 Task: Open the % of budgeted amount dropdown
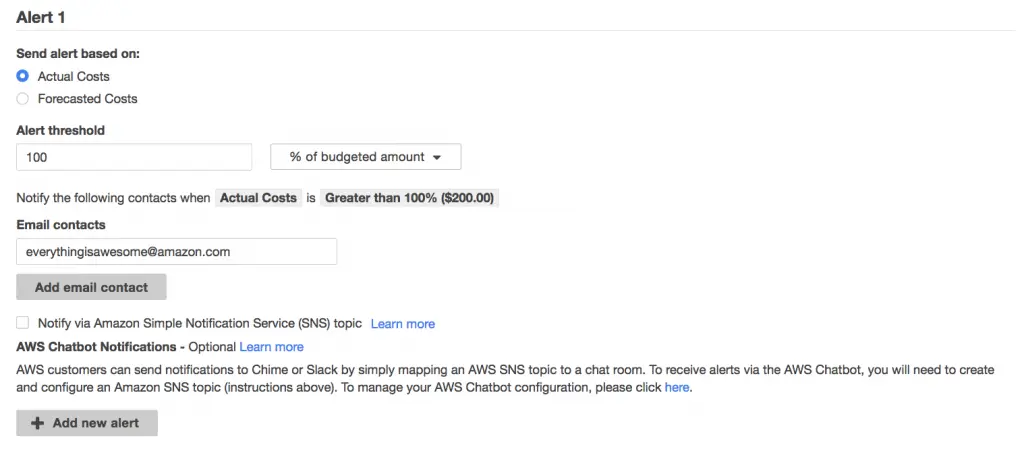366,157
